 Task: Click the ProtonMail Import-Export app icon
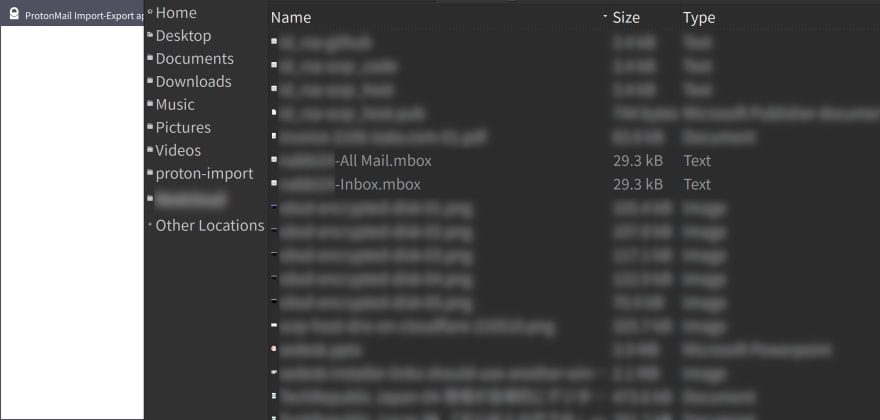tap(14, 15)
